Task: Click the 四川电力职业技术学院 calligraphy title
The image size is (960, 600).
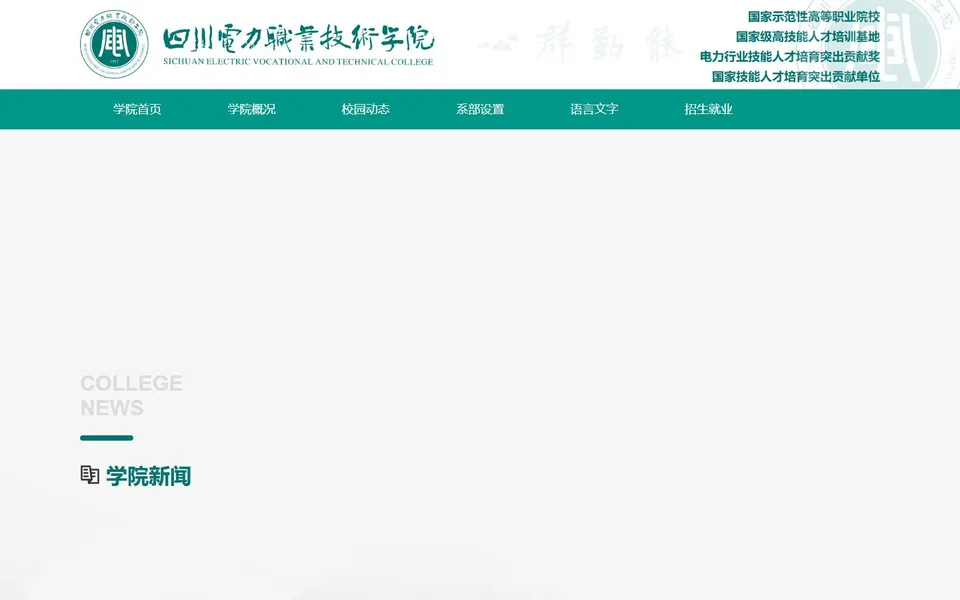Action: 299,38
